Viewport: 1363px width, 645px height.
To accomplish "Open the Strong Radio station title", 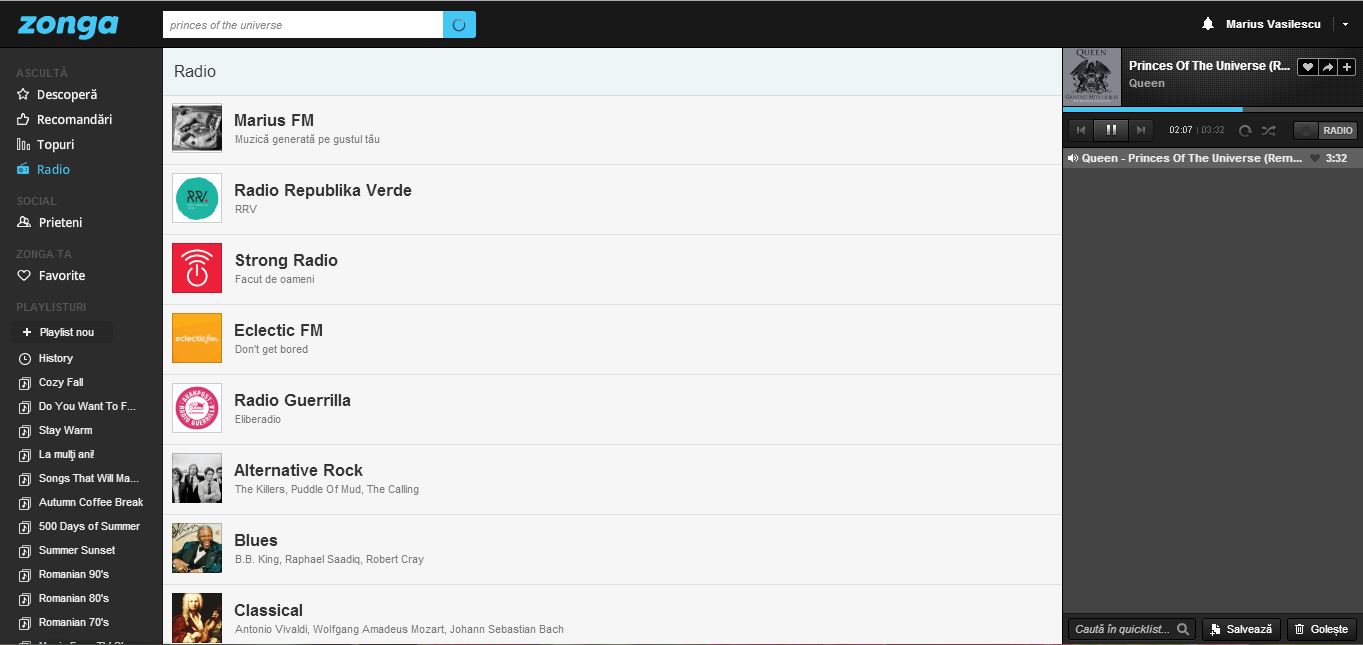I will click(286, 260).
